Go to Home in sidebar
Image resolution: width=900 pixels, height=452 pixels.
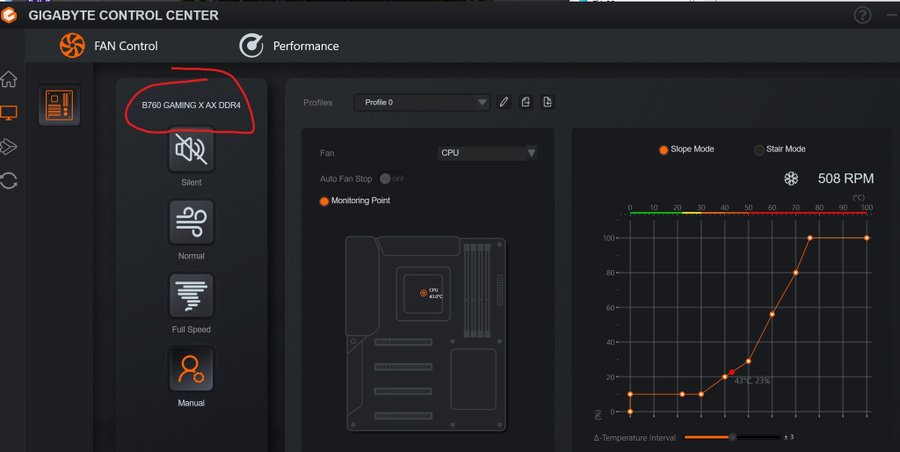[x=9, y=79]
